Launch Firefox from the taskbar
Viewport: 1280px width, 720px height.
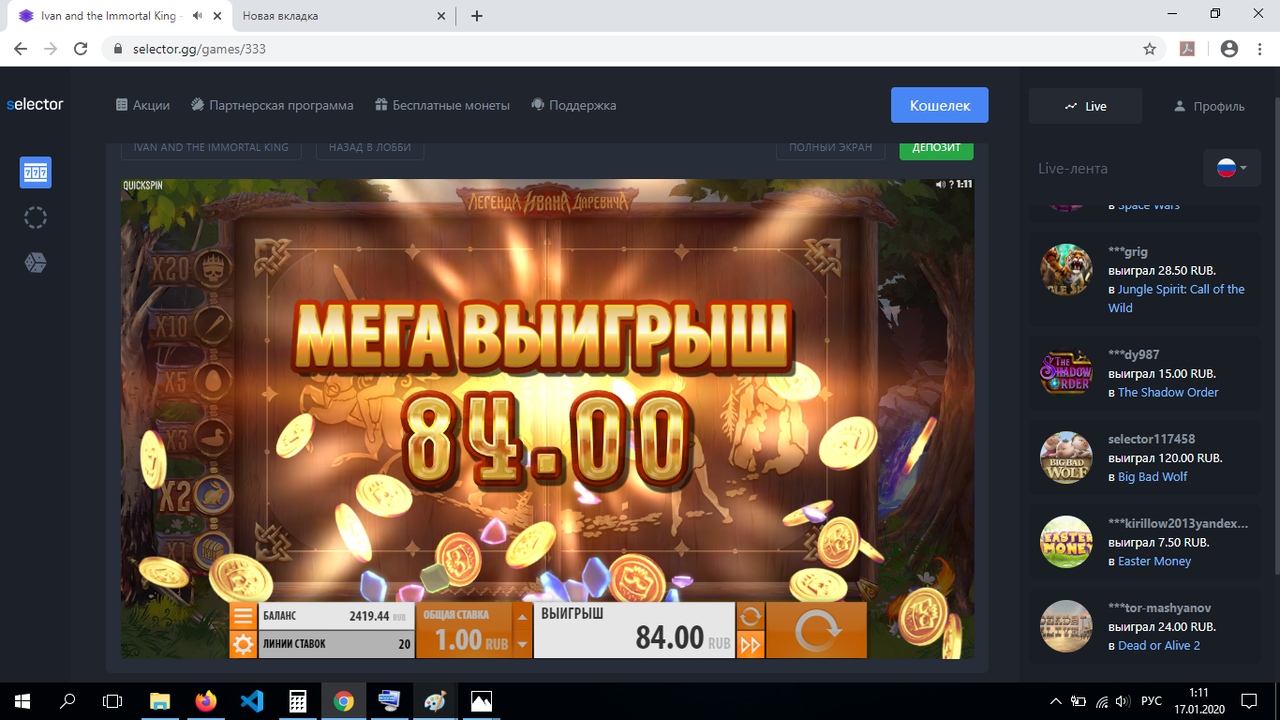(206, 701)
